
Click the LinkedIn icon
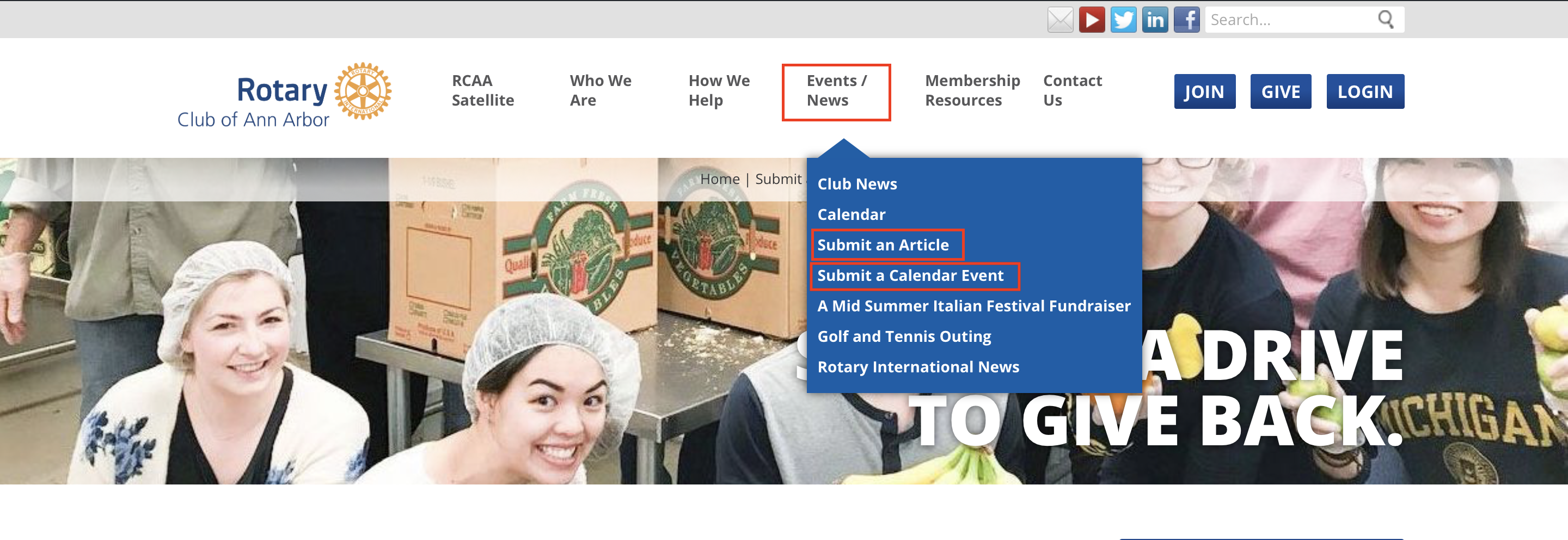coord(1155,20)
